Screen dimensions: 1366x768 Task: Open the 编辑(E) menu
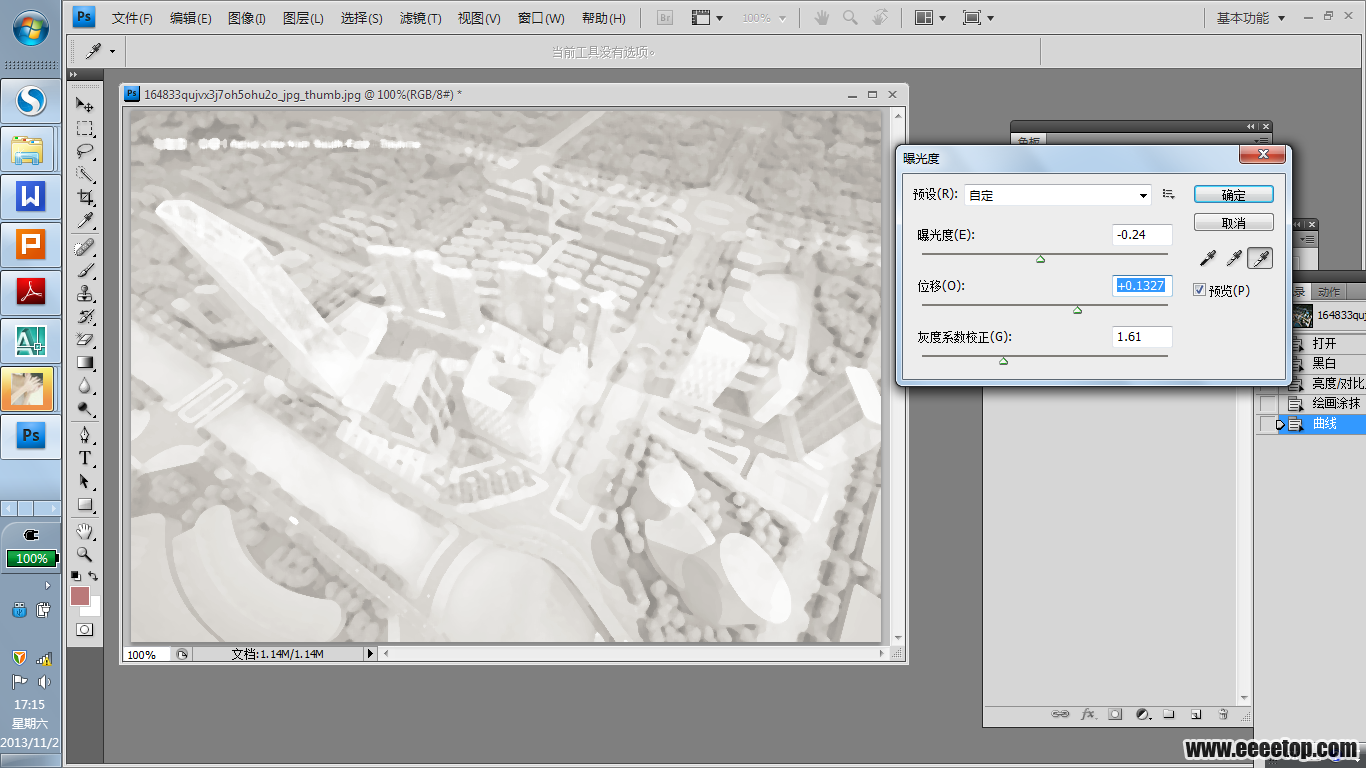click(190, 18)
